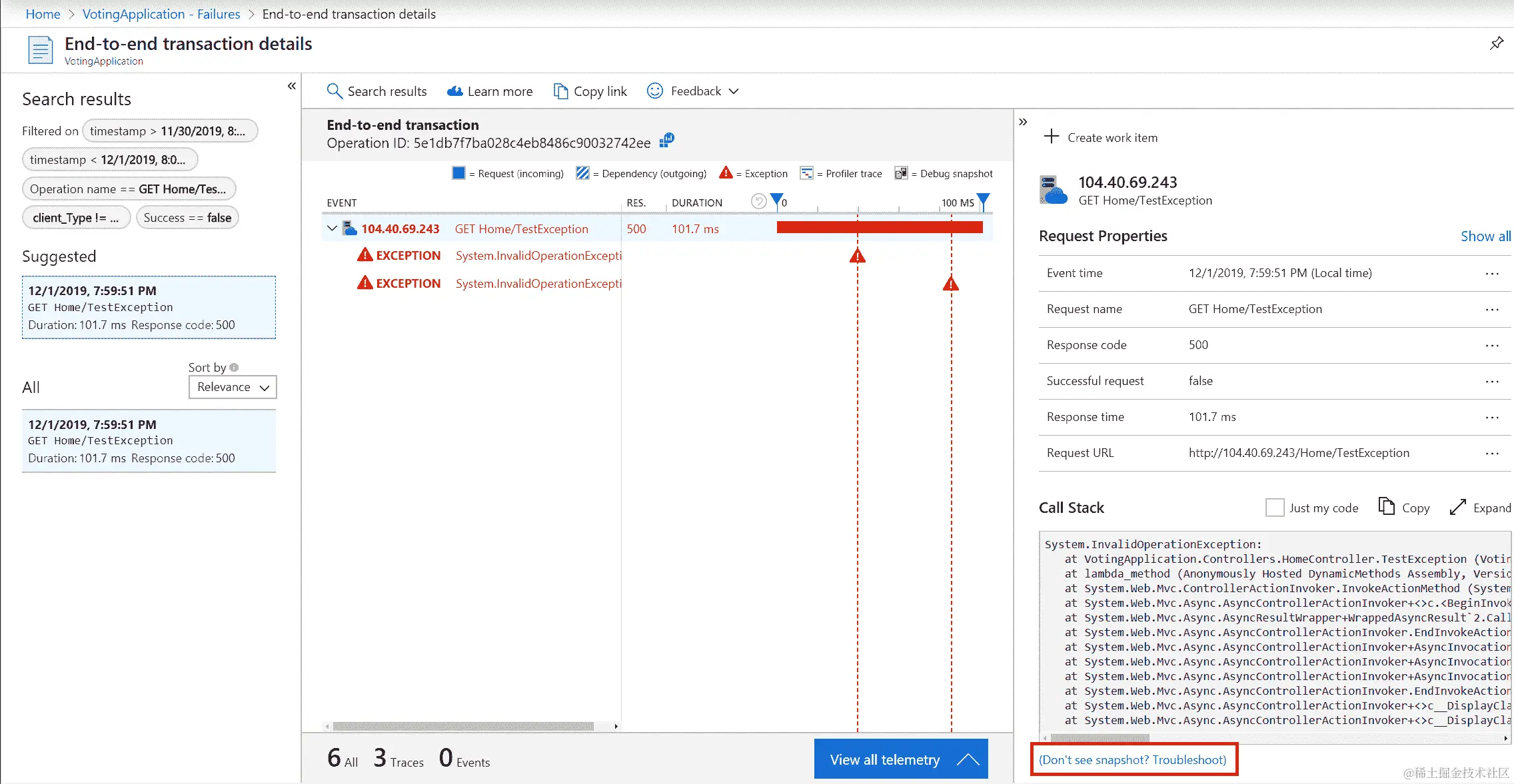Collapse the Search results left pane
Viewport: 1514px width, 784px height.
[x=291, y=86]
